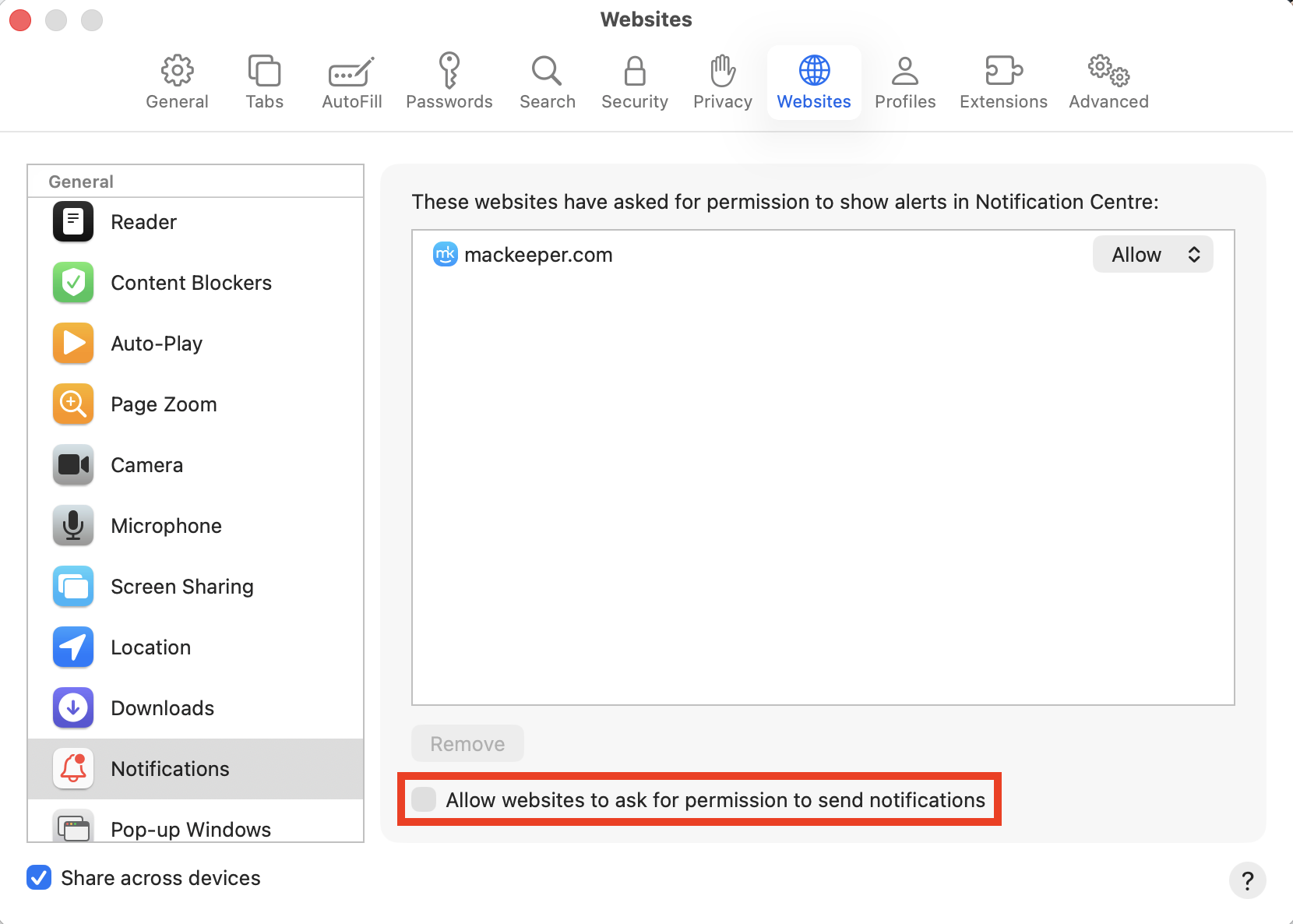Open the AutoFill settings pane

(351, 80)
